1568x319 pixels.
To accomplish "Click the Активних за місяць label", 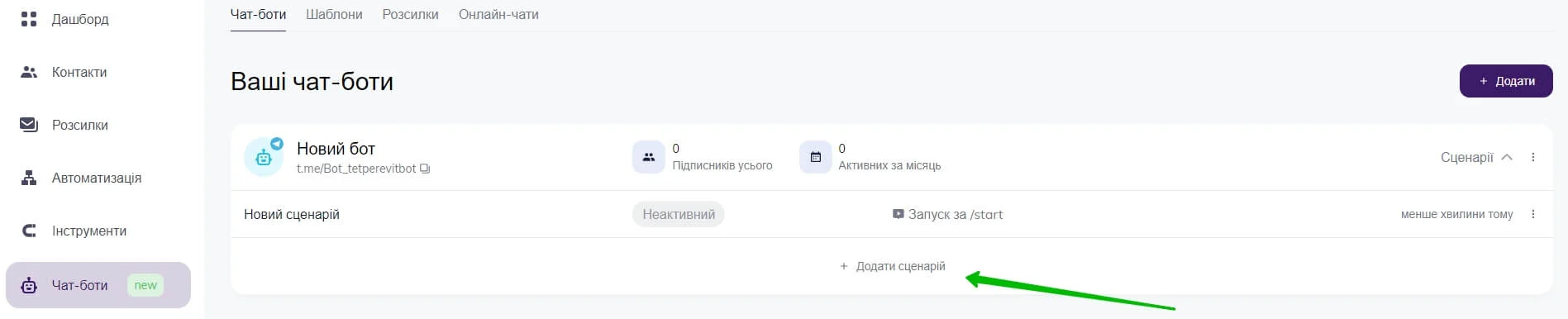I will 889,165.
